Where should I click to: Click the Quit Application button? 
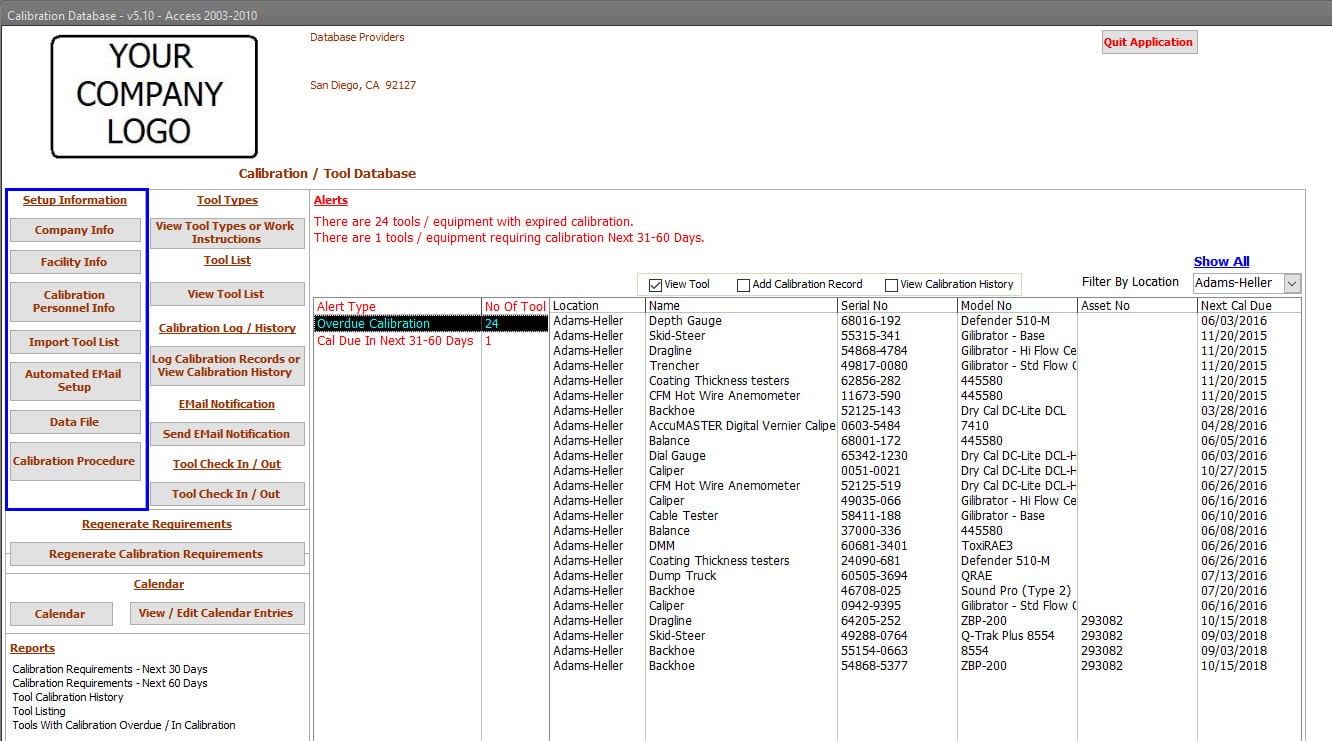pyautogui.click(x=1148, y=42)
